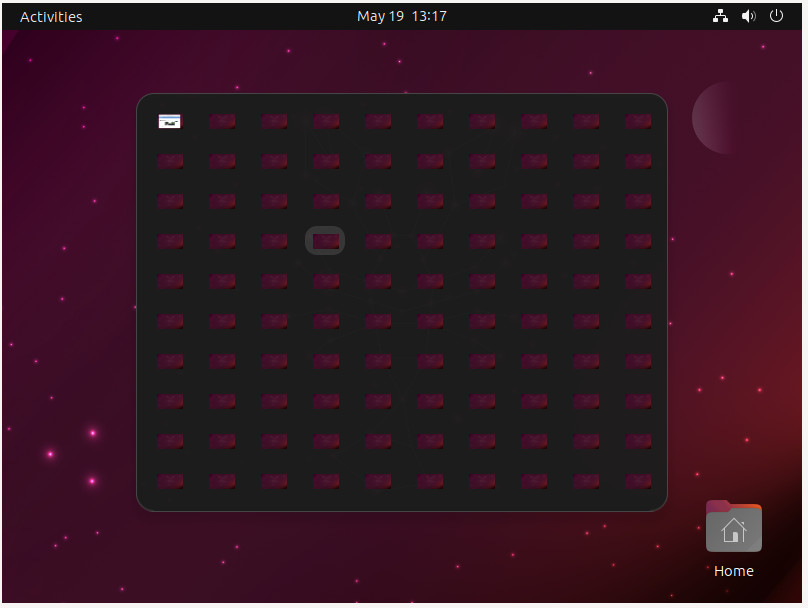The width and height of the screenshot is (808, 608).
Task: Select the highlighted icon in the grid
Action: coord(325,240)
